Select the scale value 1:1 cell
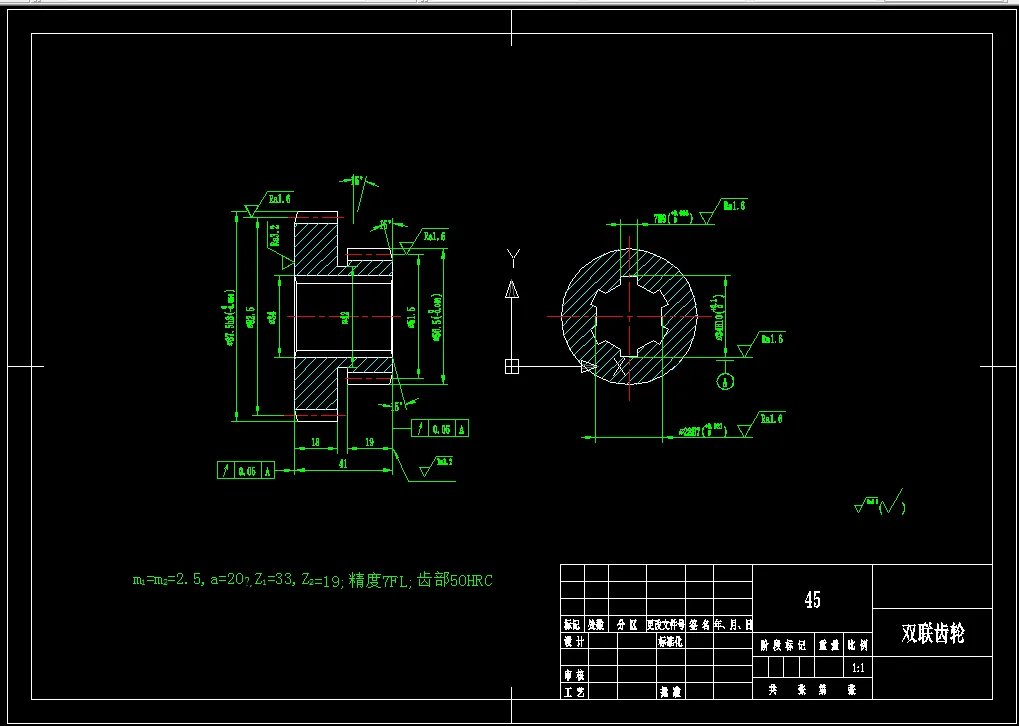This screenshot has height=726, width=1019. pos(858,668)
